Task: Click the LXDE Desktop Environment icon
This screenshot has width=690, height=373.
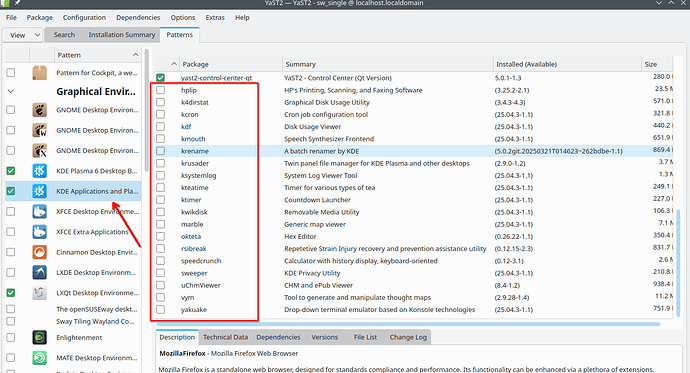Action: (40, 272)
